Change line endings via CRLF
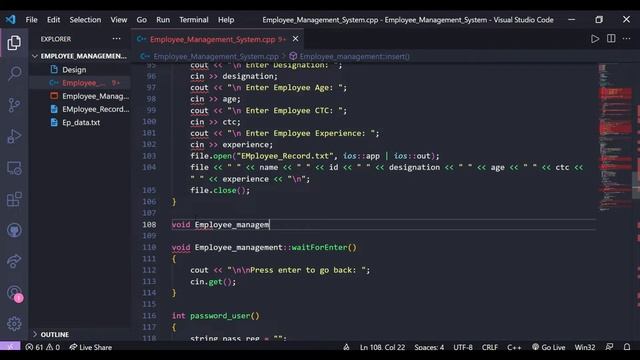This screenshot has width=640, height=360. [x=489, y=347]
